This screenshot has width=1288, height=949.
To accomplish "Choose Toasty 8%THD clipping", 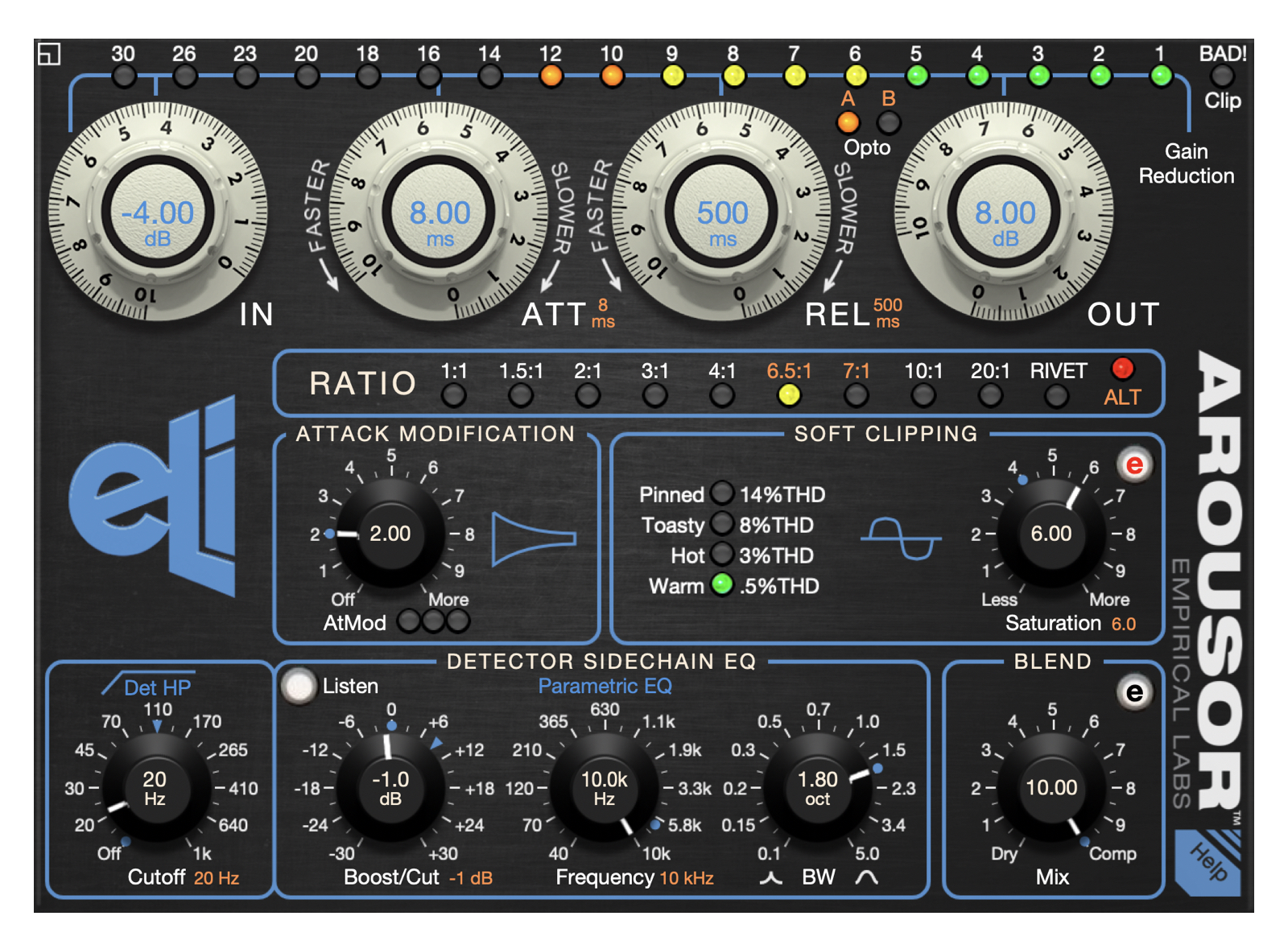I will (x=722, y=523).
